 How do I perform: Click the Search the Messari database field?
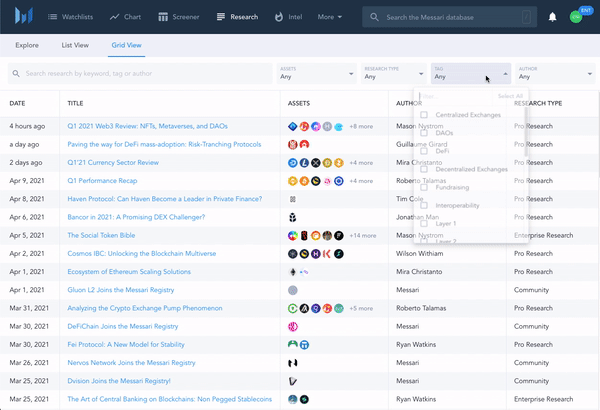point(450,17)
